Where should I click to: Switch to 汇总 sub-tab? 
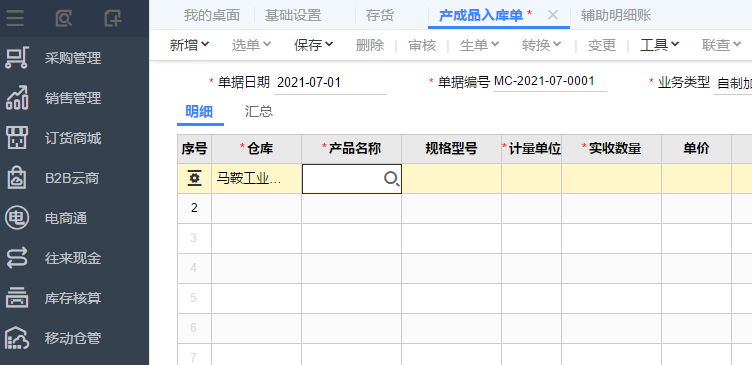pyautogui.click(x=259, y=112)
